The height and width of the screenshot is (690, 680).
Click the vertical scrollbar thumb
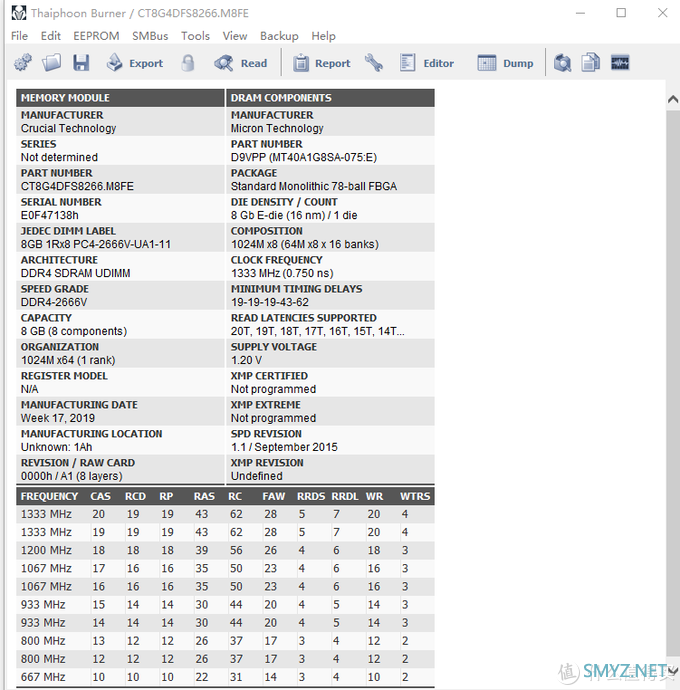click(x=673, y=383)
